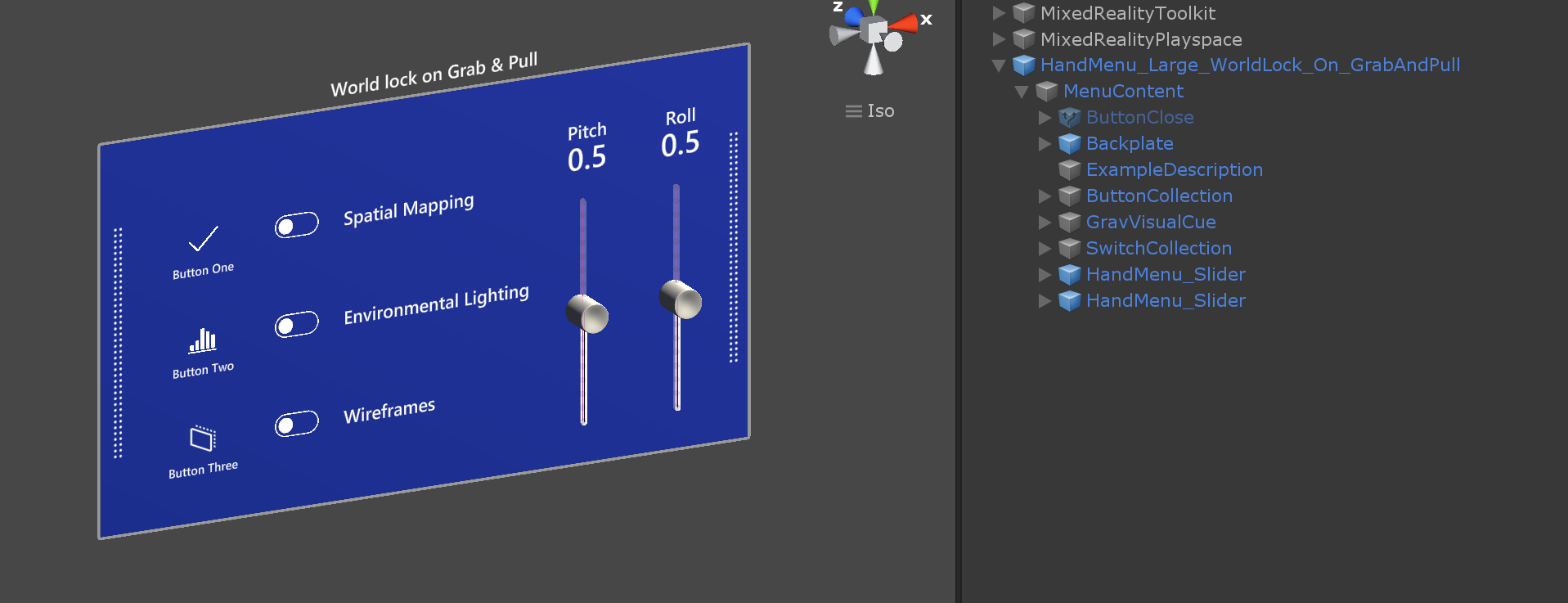Click the SwitchCollection object icon

click(x=1070, y=249)
